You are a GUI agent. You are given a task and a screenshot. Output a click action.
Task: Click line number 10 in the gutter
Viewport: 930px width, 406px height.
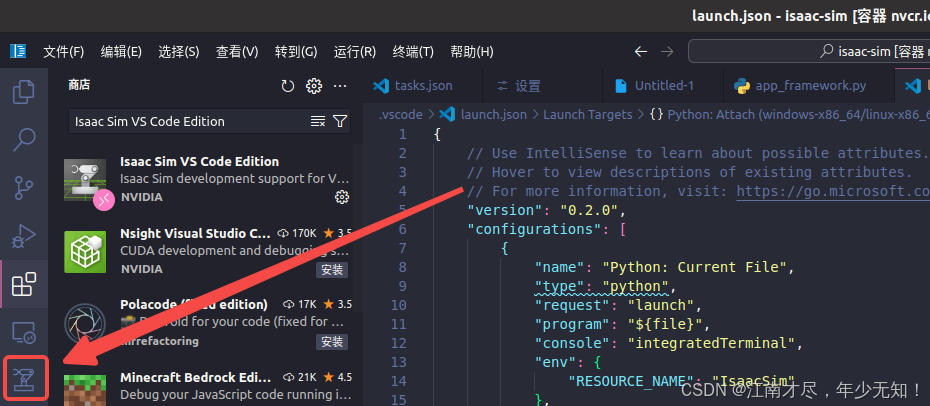[399, 305]
